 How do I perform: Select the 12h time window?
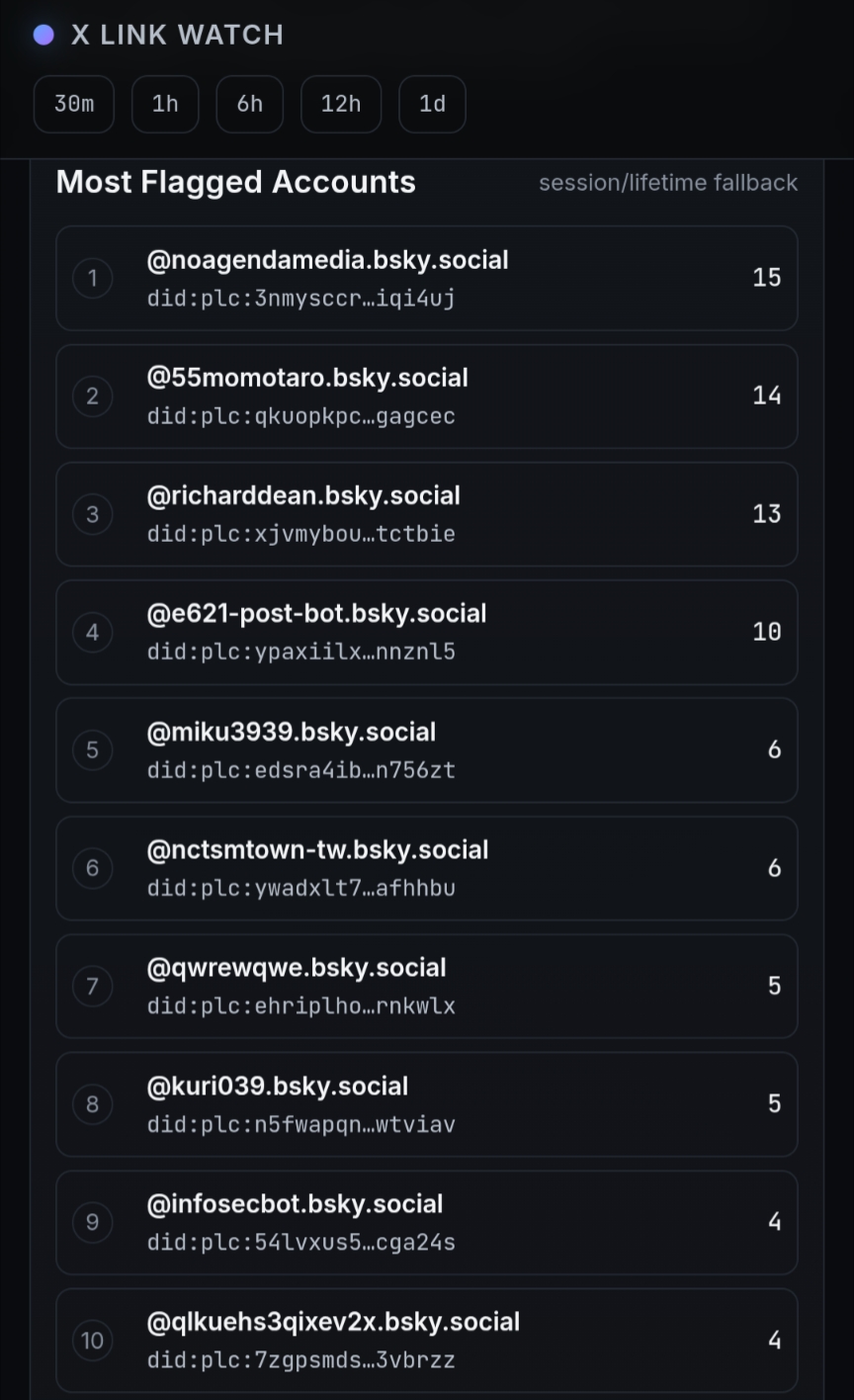point(341,104)
